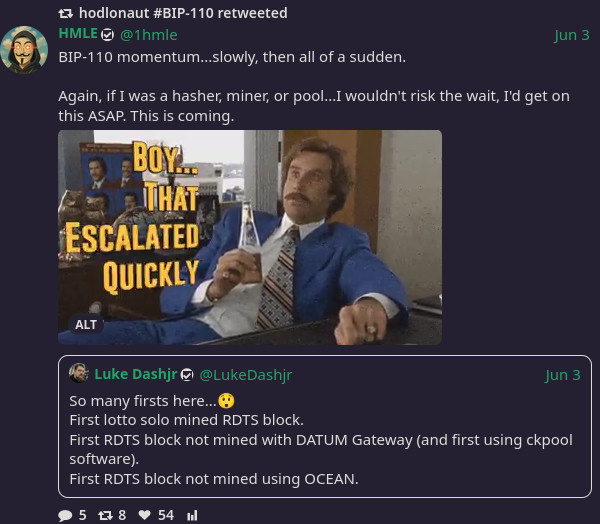Screen dimensions: 600x524
Task: Click the Luke Dashjr display name
Action: (x=136, y=374)
